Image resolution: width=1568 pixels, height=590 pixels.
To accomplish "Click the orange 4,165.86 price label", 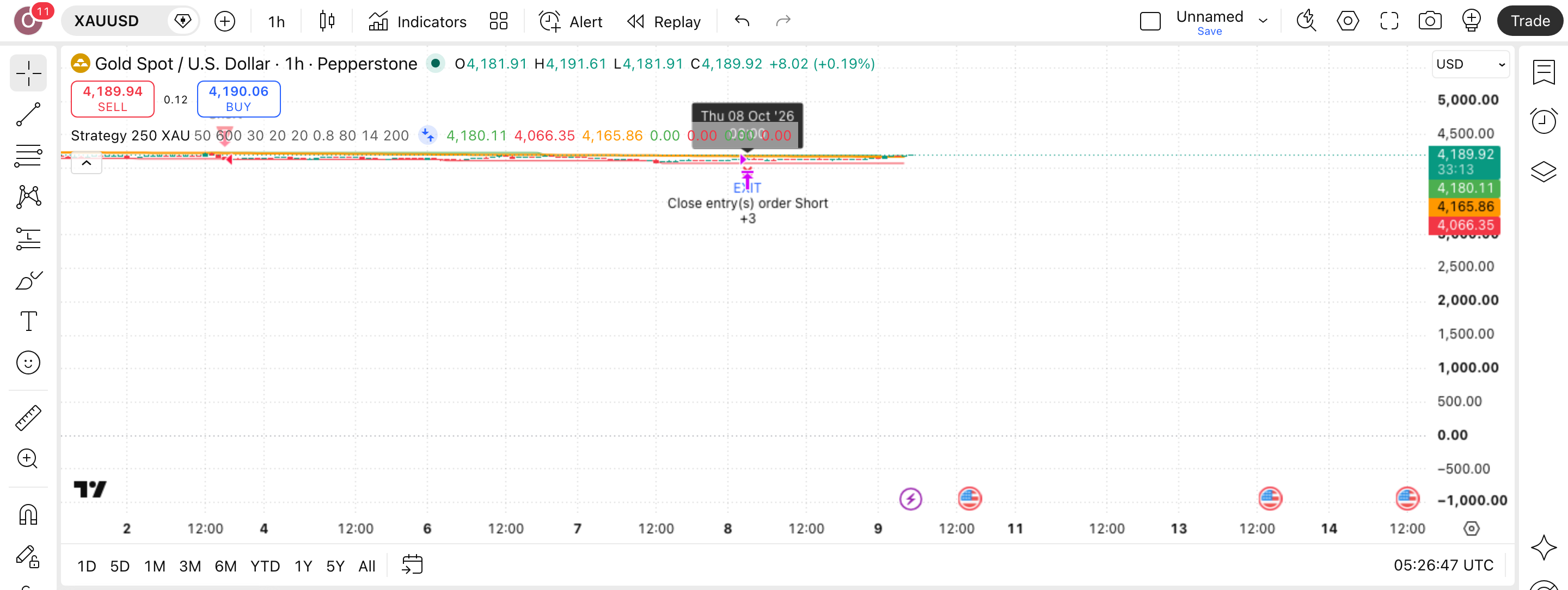I will pos(1465,207).
